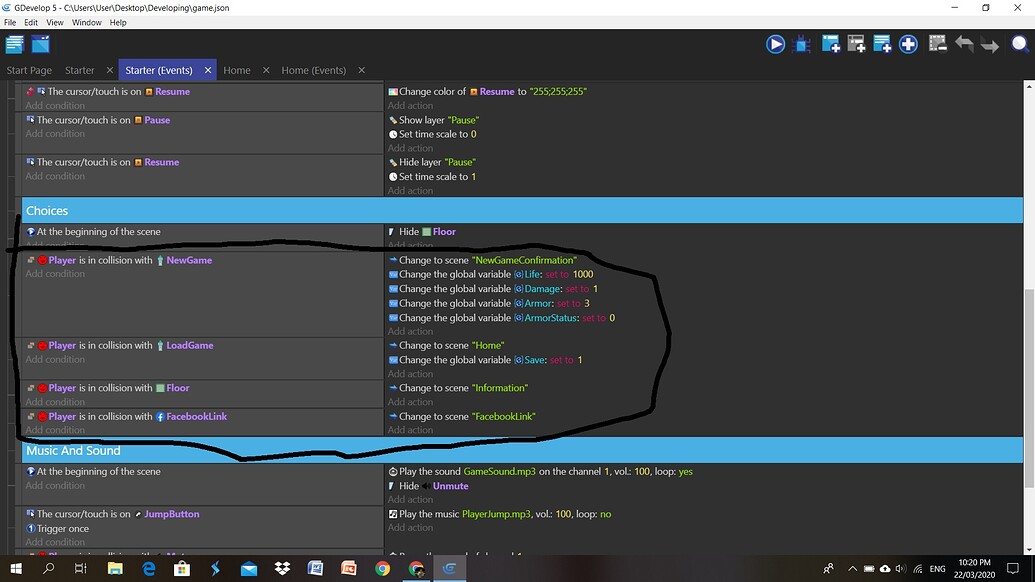The image size is (1035, 582).
Task: Select the Resume color value 255;255;255
Action: [557, 91]
